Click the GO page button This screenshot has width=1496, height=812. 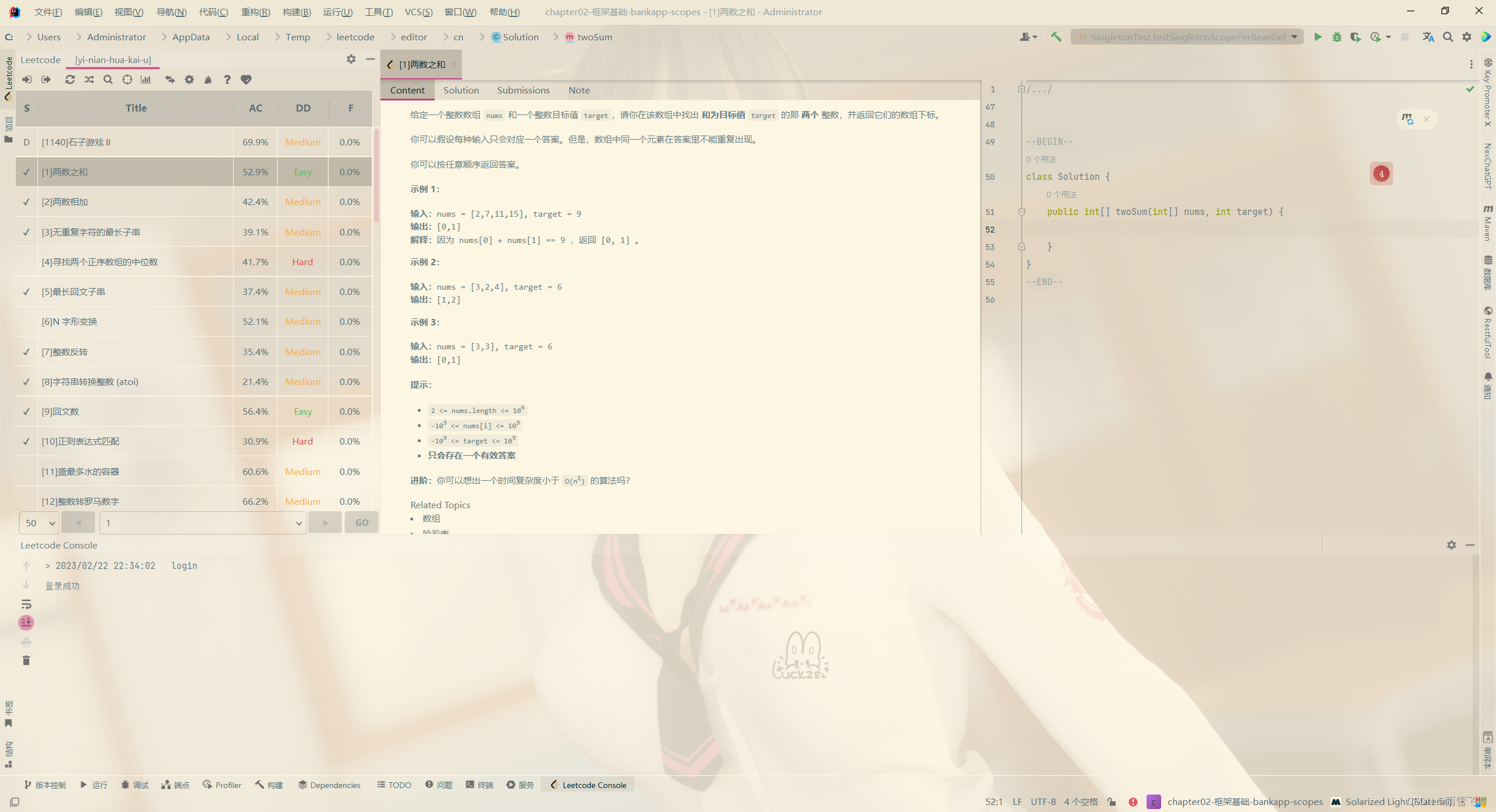[362, 523]
